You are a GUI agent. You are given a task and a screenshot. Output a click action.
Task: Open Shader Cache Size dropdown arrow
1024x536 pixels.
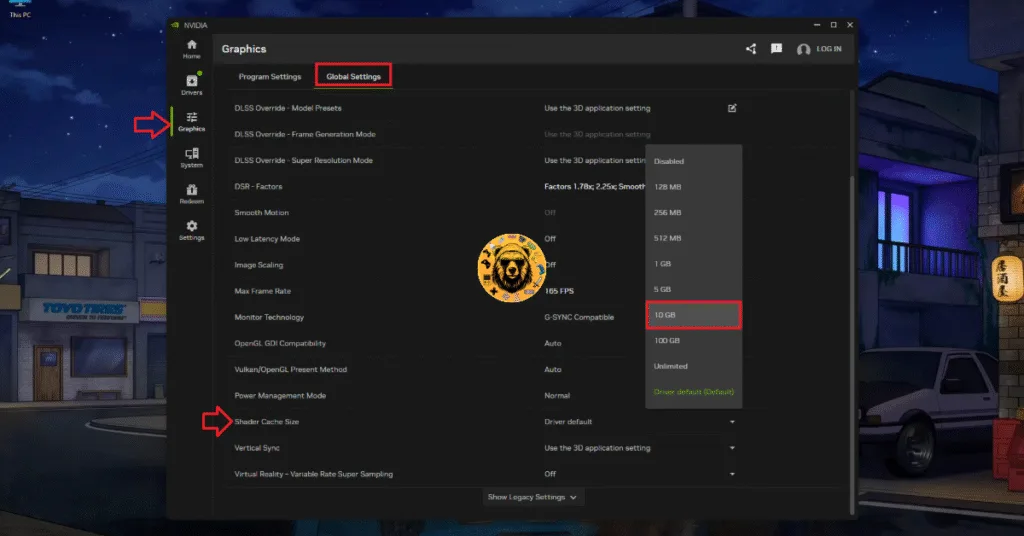[x=732, y=422]
